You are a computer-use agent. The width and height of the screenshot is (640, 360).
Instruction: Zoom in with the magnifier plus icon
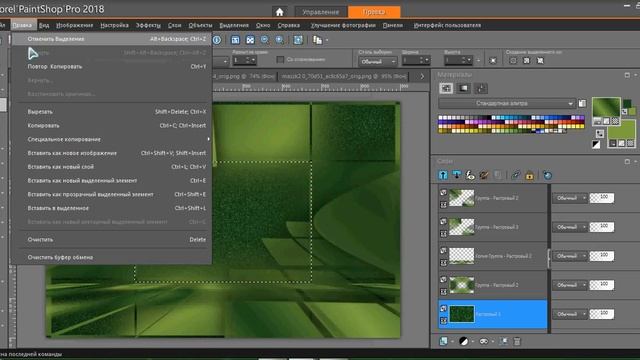(280, 40)
